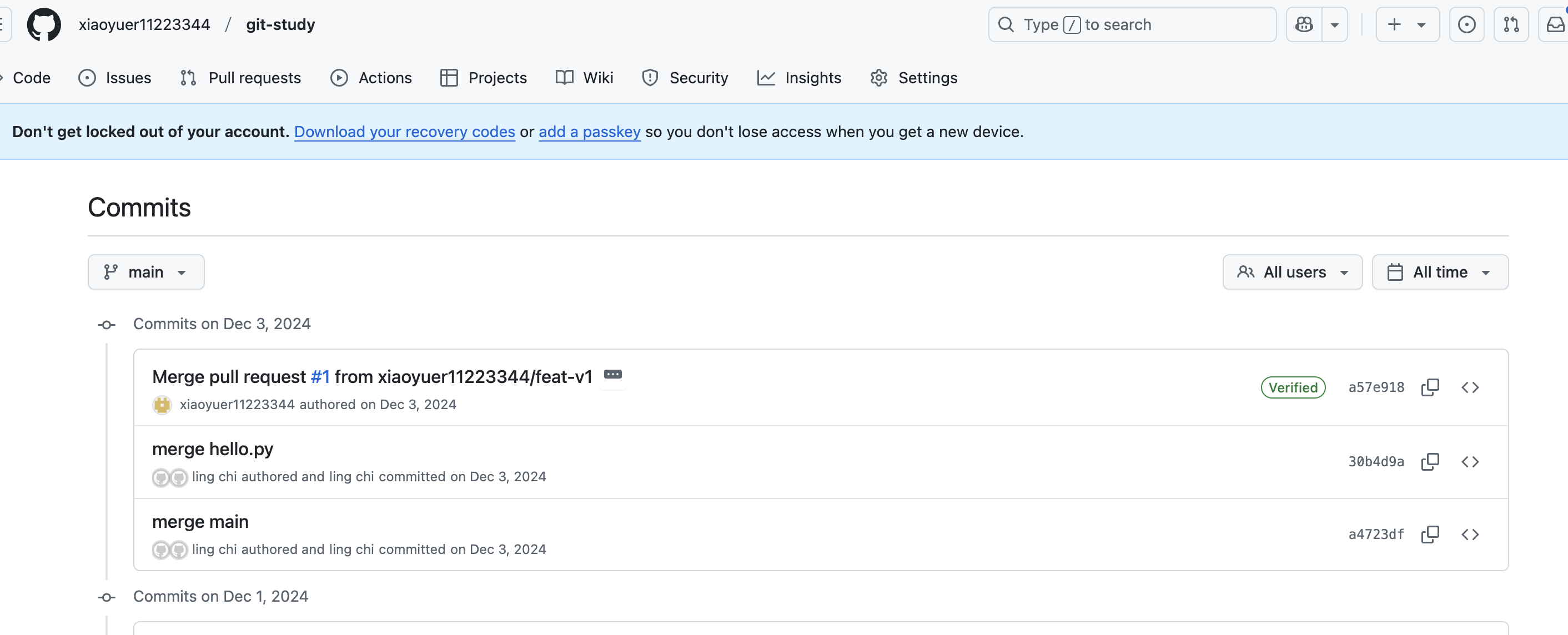The width and height of the screenshot is (1568, 635).
Task: Expand commit message ellipsis for merge commit
Action: 612,375
